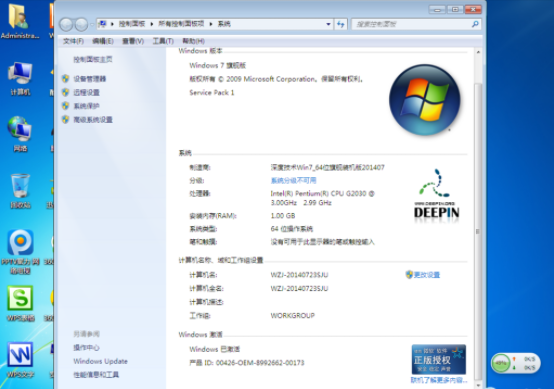This screenshot has width=554, height=389.
Task: Click the 更改设置 link
Action: 426,275
